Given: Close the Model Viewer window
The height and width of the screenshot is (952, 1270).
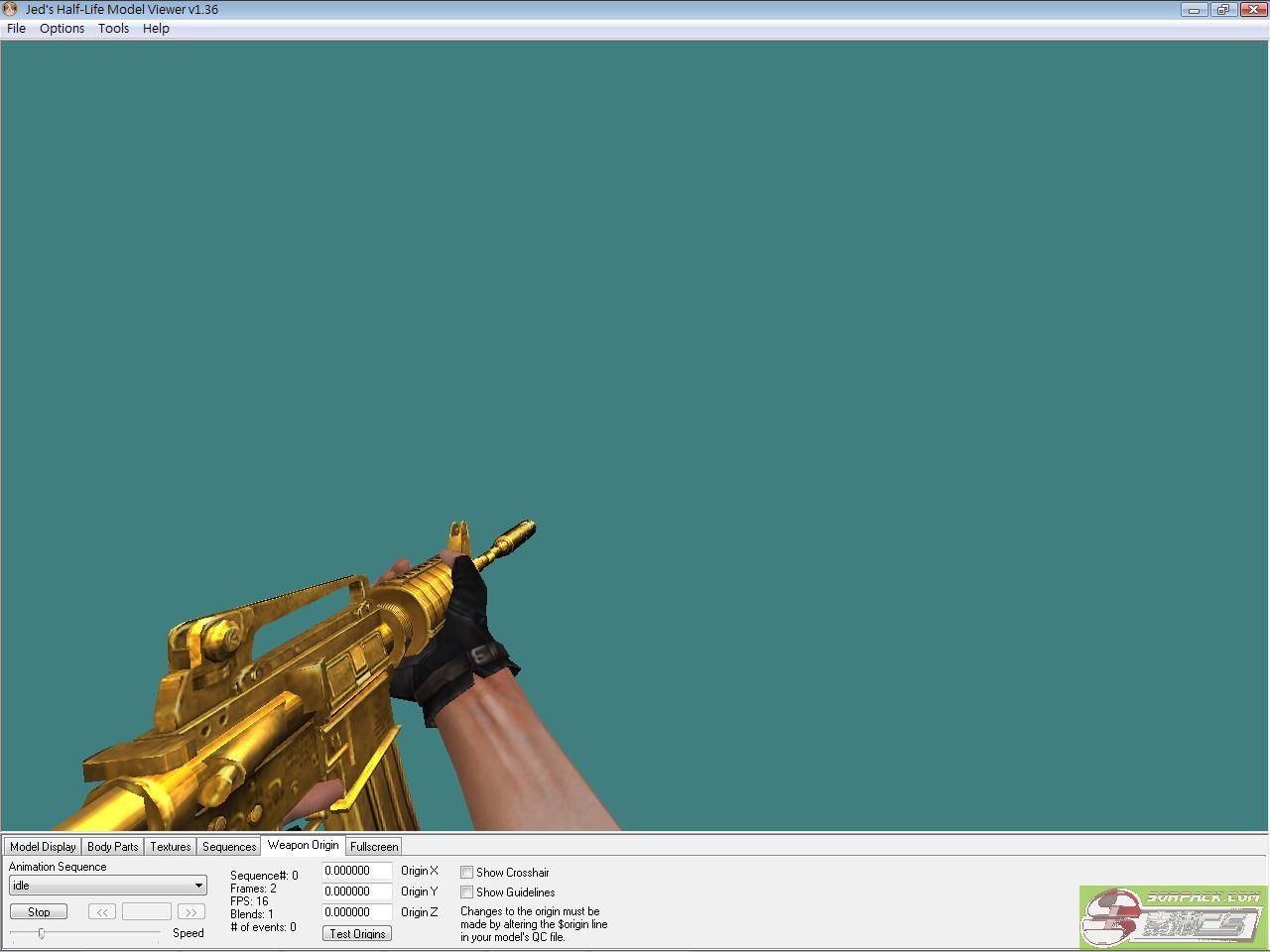Looking at the screenshot, I should [x=1252, y=10].
